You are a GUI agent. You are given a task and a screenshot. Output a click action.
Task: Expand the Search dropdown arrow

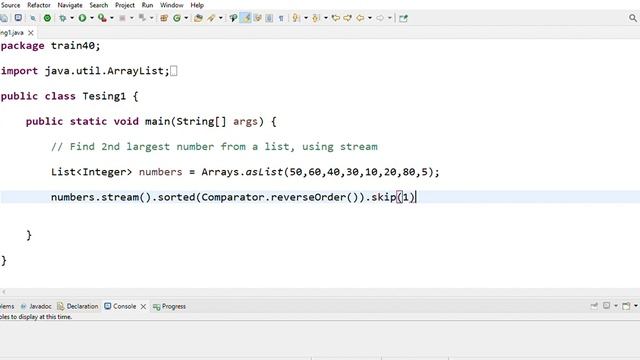(221, 18)
